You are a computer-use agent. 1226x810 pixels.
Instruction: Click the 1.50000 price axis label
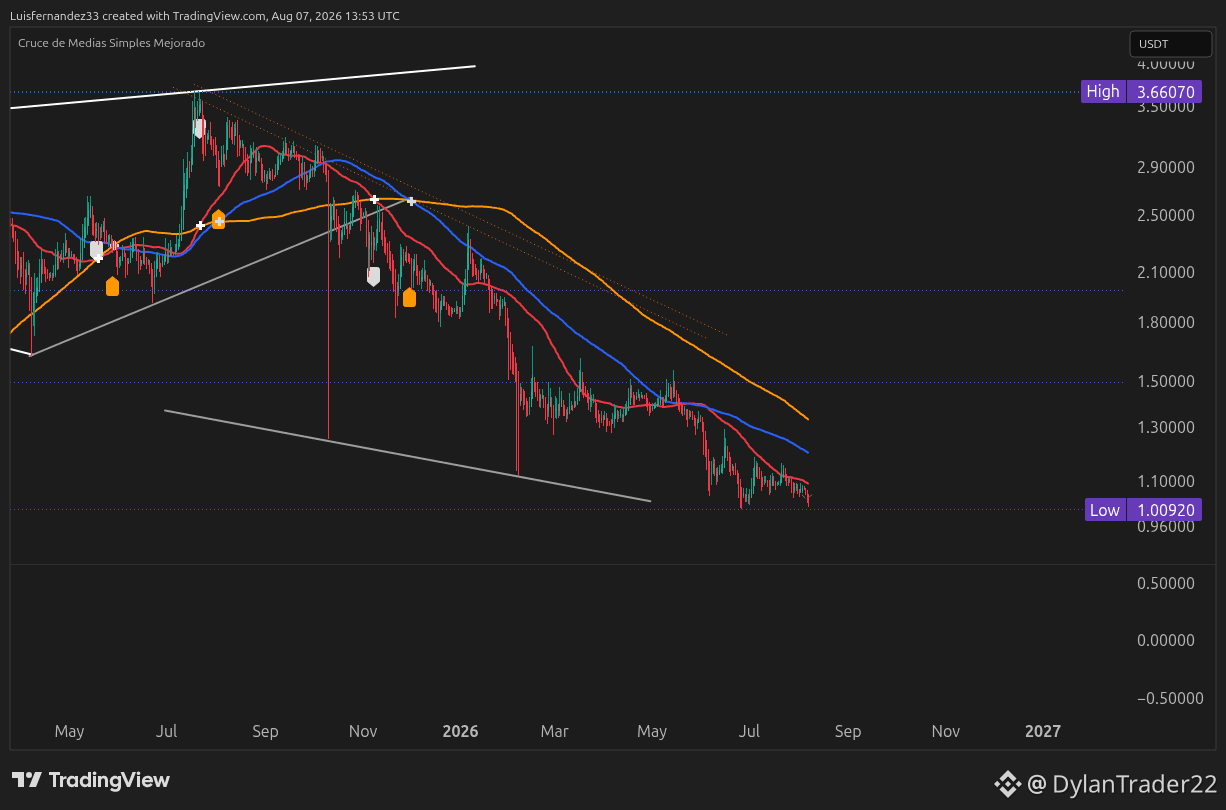click(x=1166, y=381)
